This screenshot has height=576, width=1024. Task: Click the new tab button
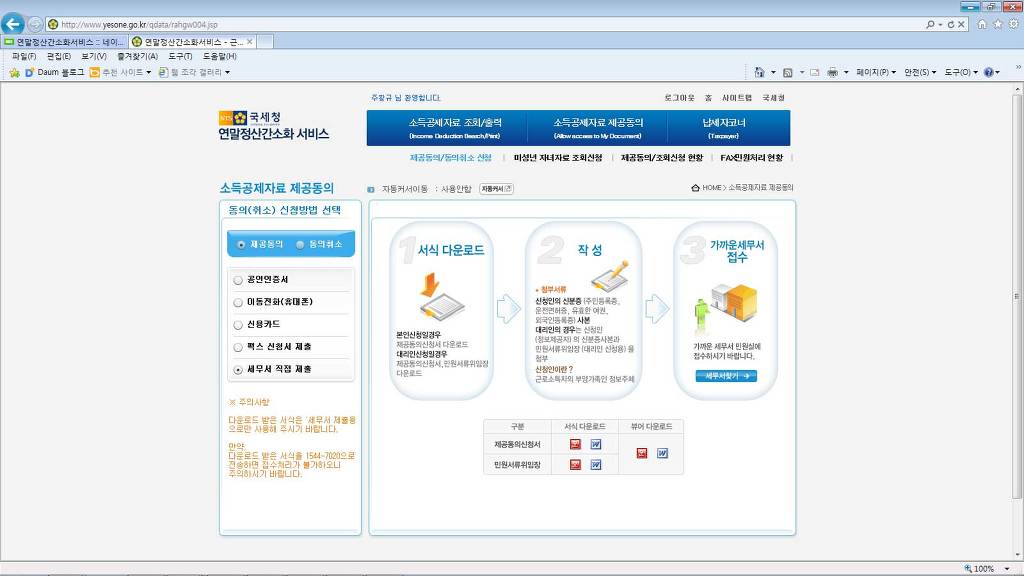264,42
